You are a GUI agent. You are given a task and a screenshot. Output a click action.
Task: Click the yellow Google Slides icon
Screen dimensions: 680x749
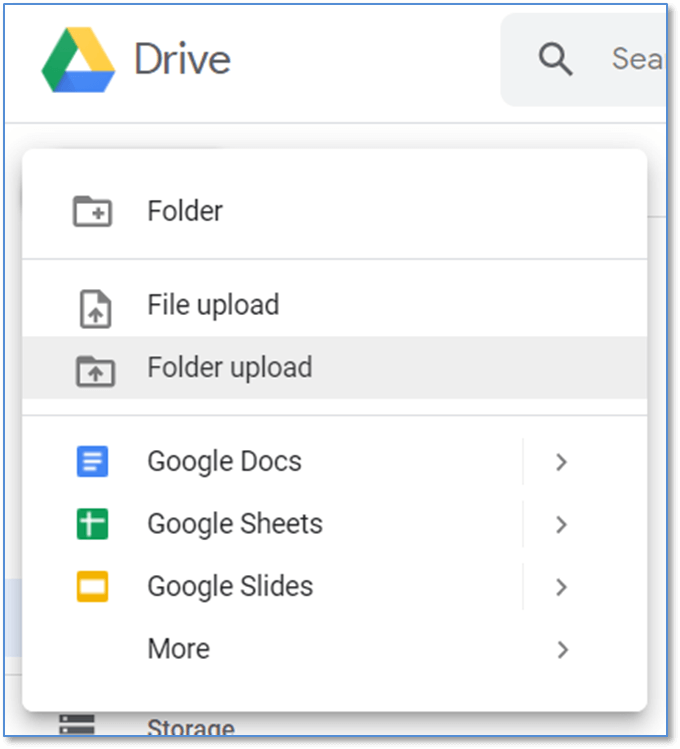tap(93, 587)
